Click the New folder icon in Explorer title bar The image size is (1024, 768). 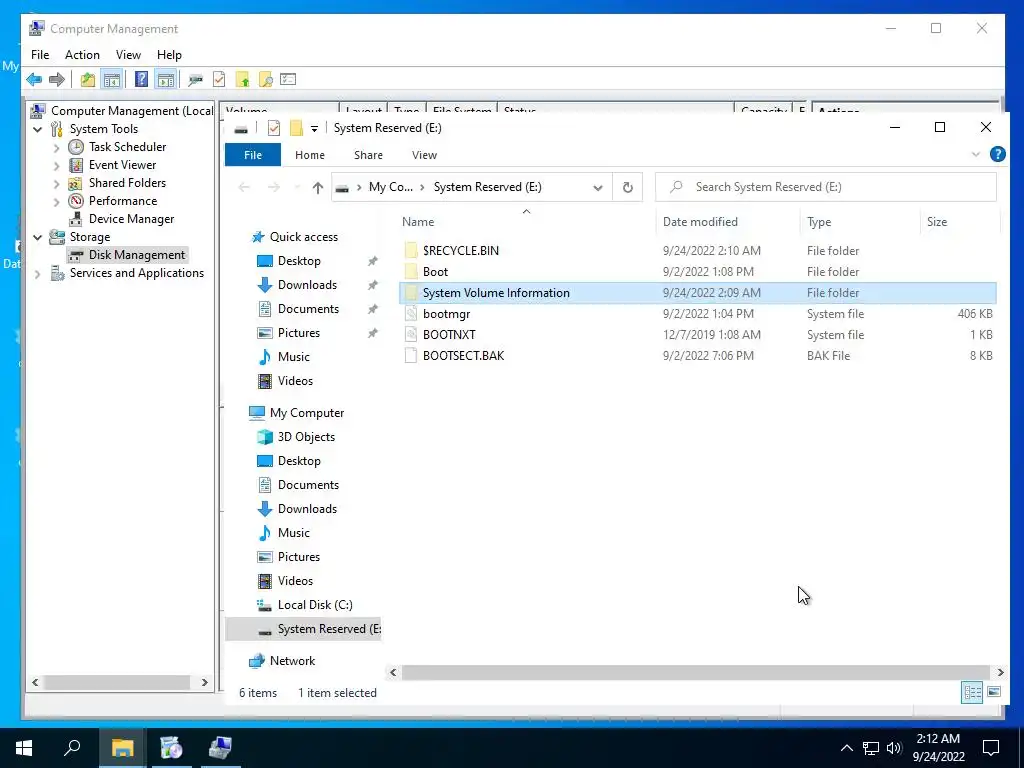[296, 128]
